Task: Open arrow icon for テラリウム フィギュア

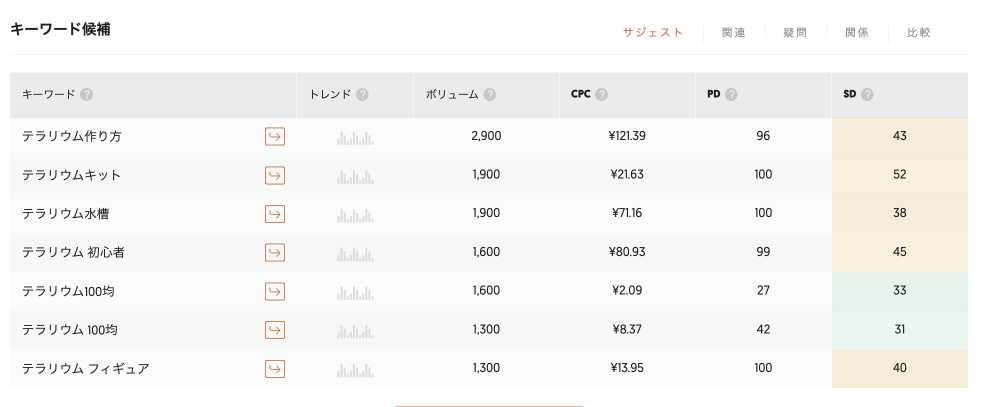Action: (x=274, y=369)
